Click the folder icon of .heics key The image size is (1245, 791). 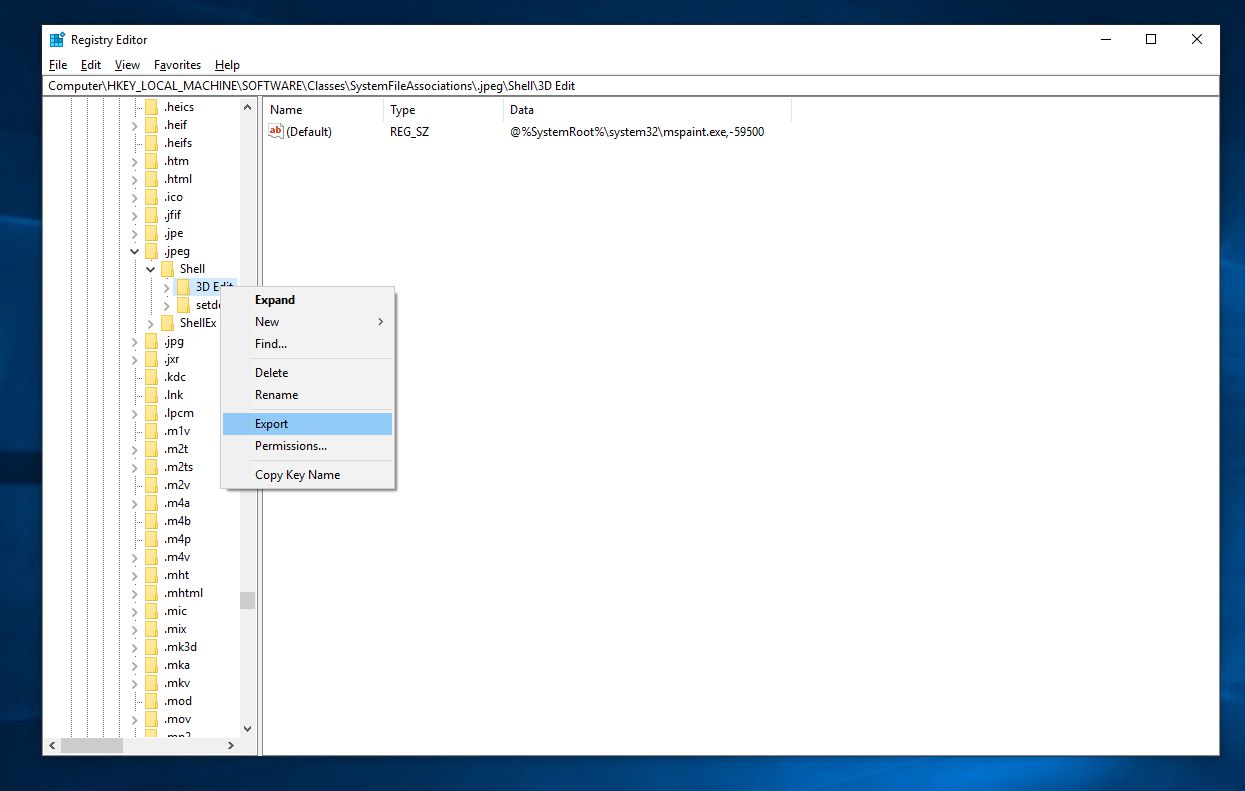coord(151,107)
